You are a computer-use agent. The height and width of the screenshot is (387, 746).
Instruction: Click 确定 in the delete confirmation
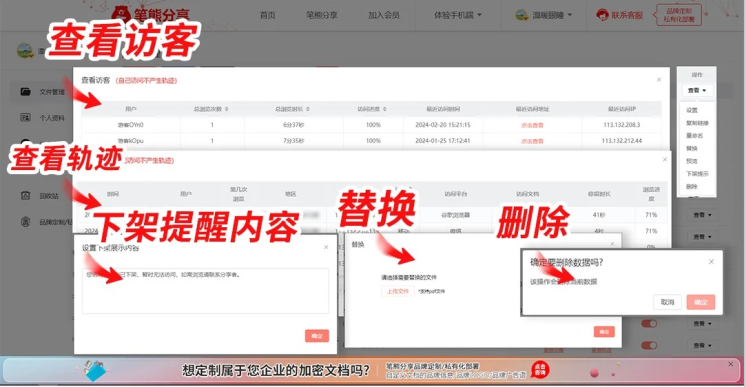point(701,302)
